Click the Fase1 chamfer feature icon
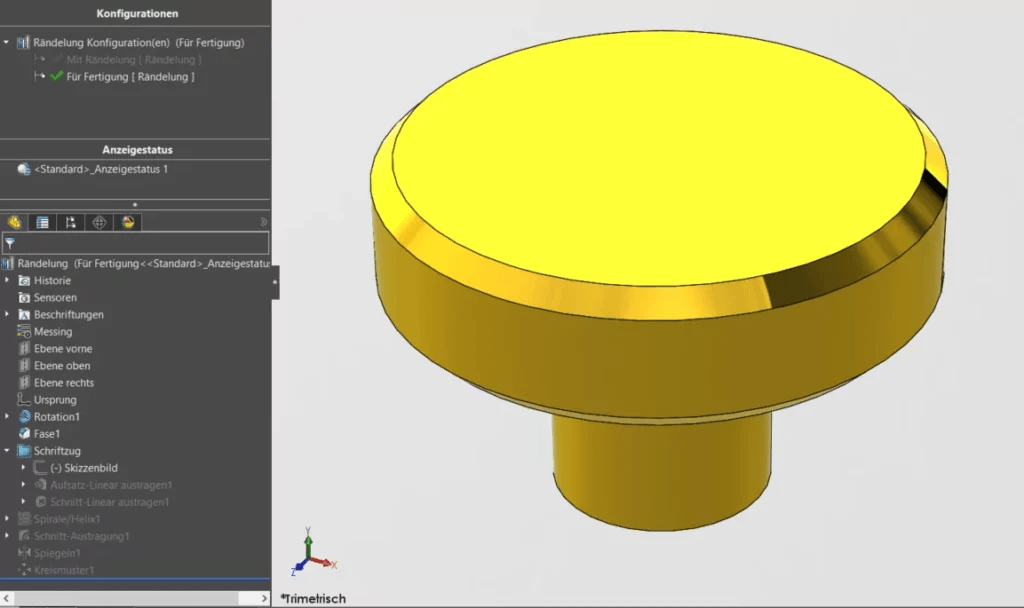 point(22,433)
